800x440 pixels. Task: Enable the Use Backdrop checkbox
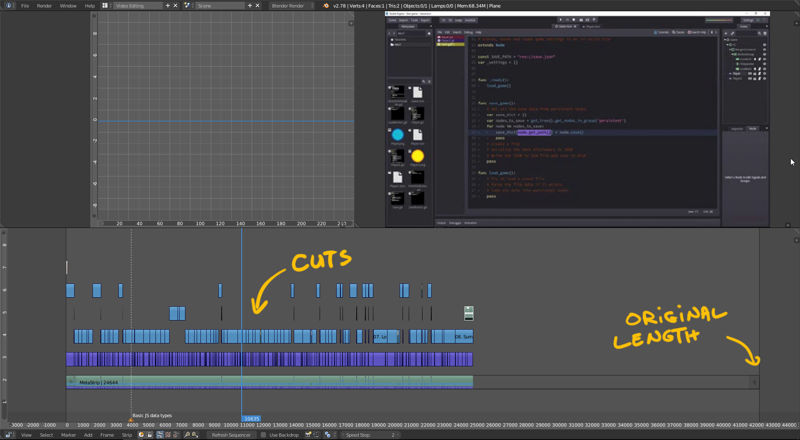tap(263, 435)
